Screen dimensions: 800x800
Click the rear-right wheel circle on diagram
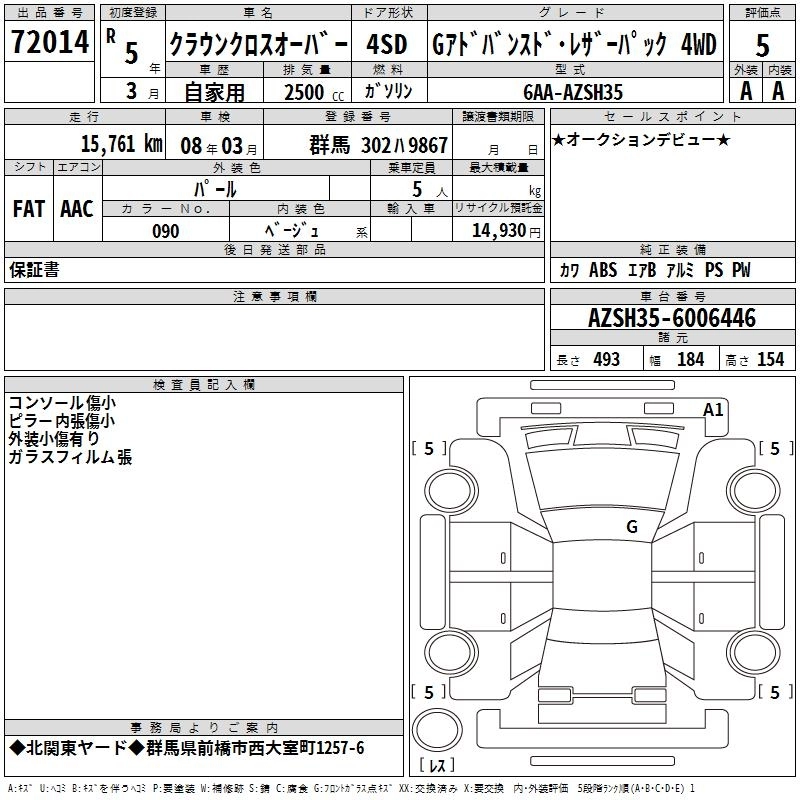click(753, 653)
